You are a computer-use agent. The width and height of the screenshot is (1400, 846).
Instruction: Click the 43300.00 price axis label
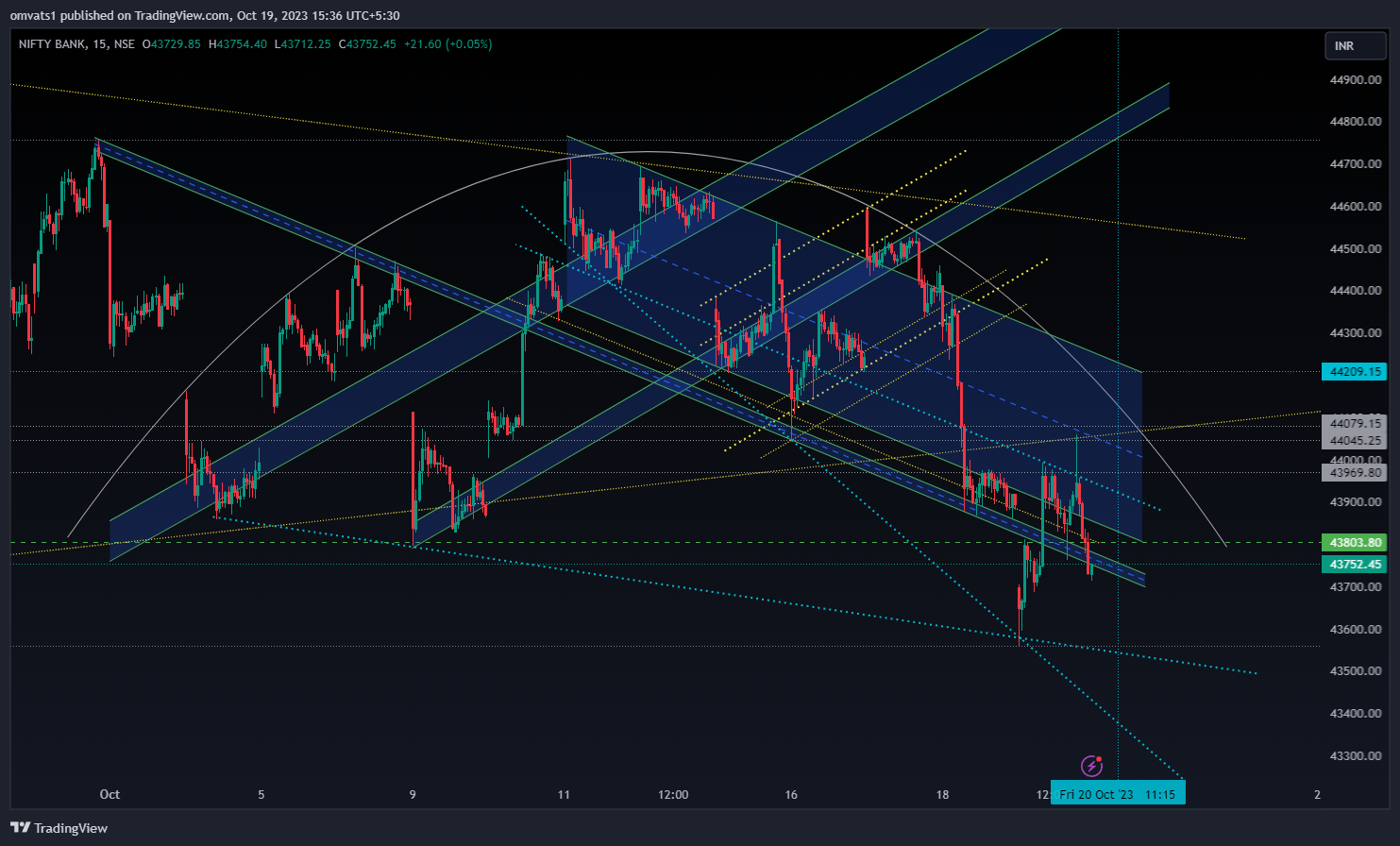pos(1356,756)
